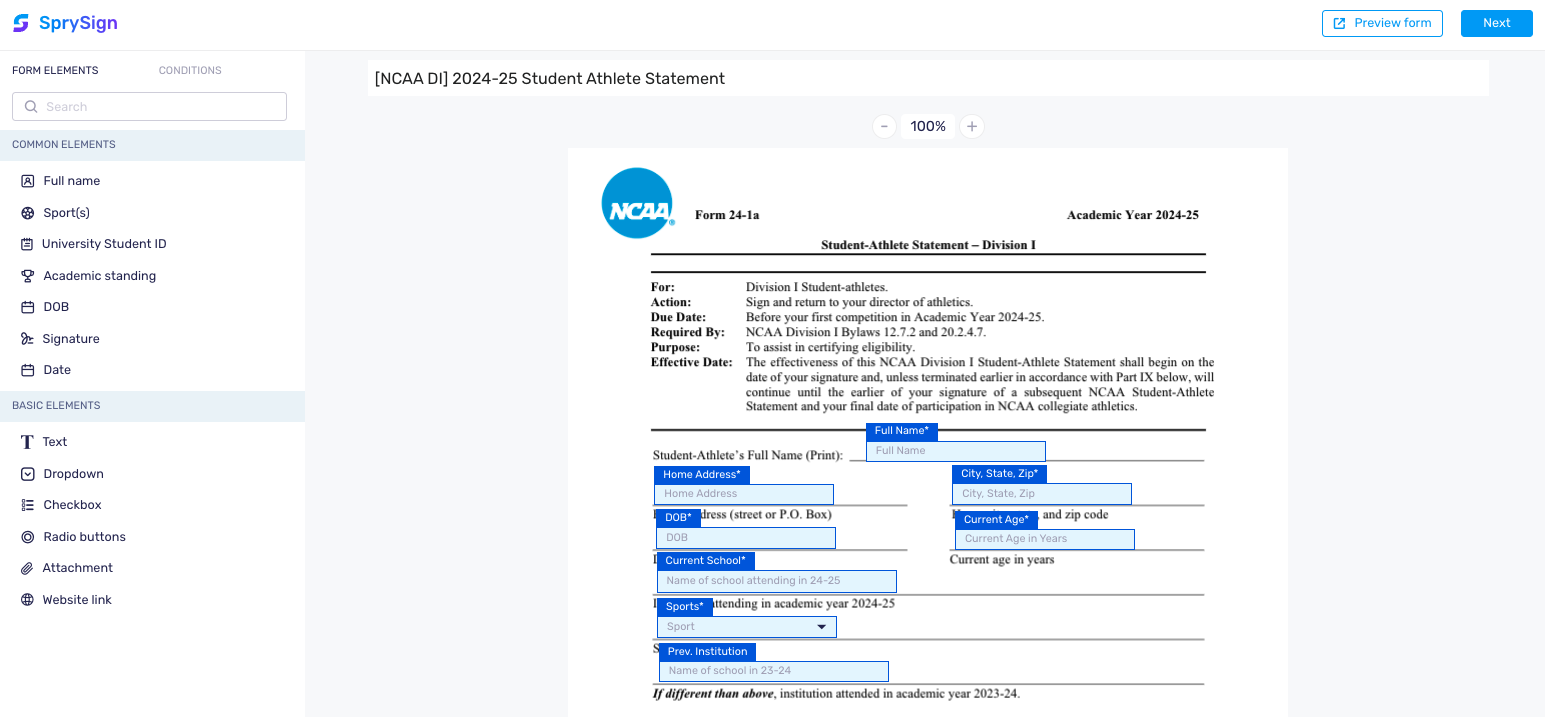1545x717 pixels.
Task: Switch to the Conditions tab
Action: tap(190, 71)
